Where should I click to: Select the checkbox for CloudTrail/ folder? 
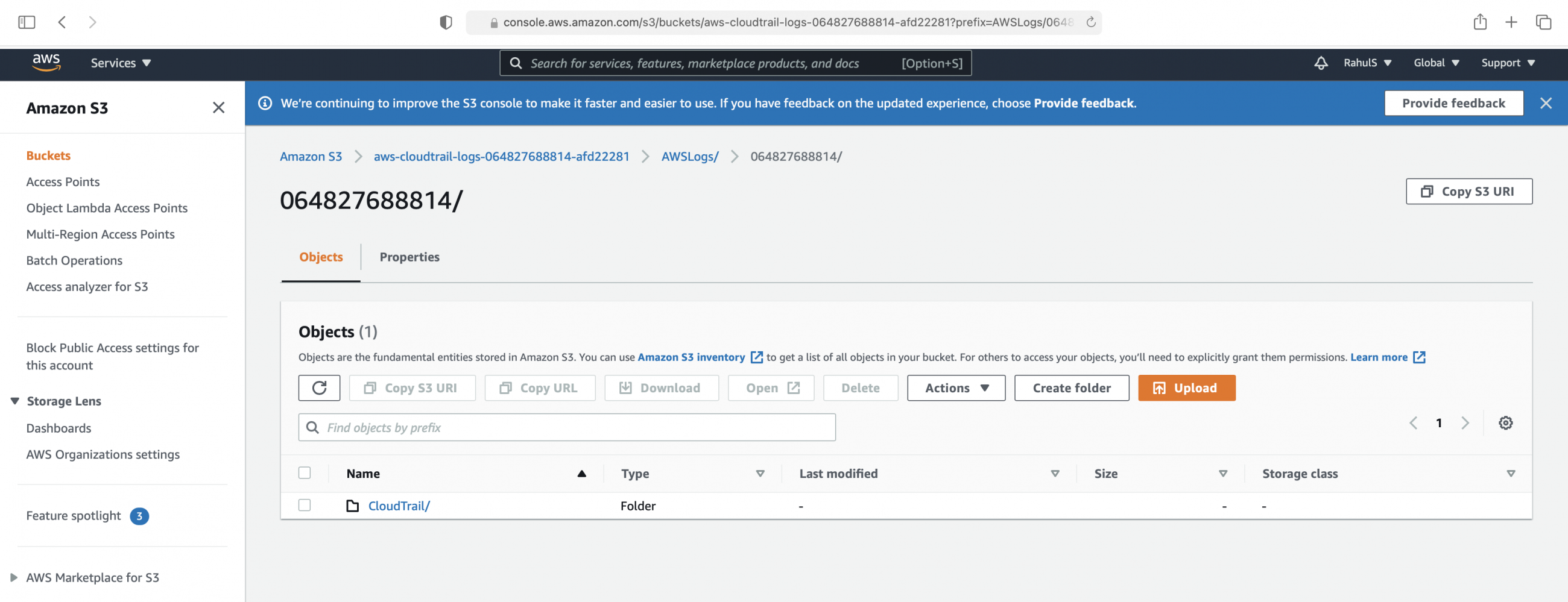pos(305,505)
